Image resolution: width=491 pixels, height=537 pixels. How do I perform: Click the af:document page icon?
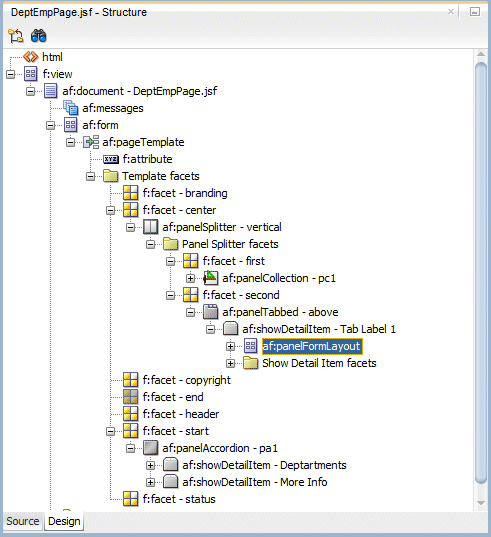[x=50, y=91]
